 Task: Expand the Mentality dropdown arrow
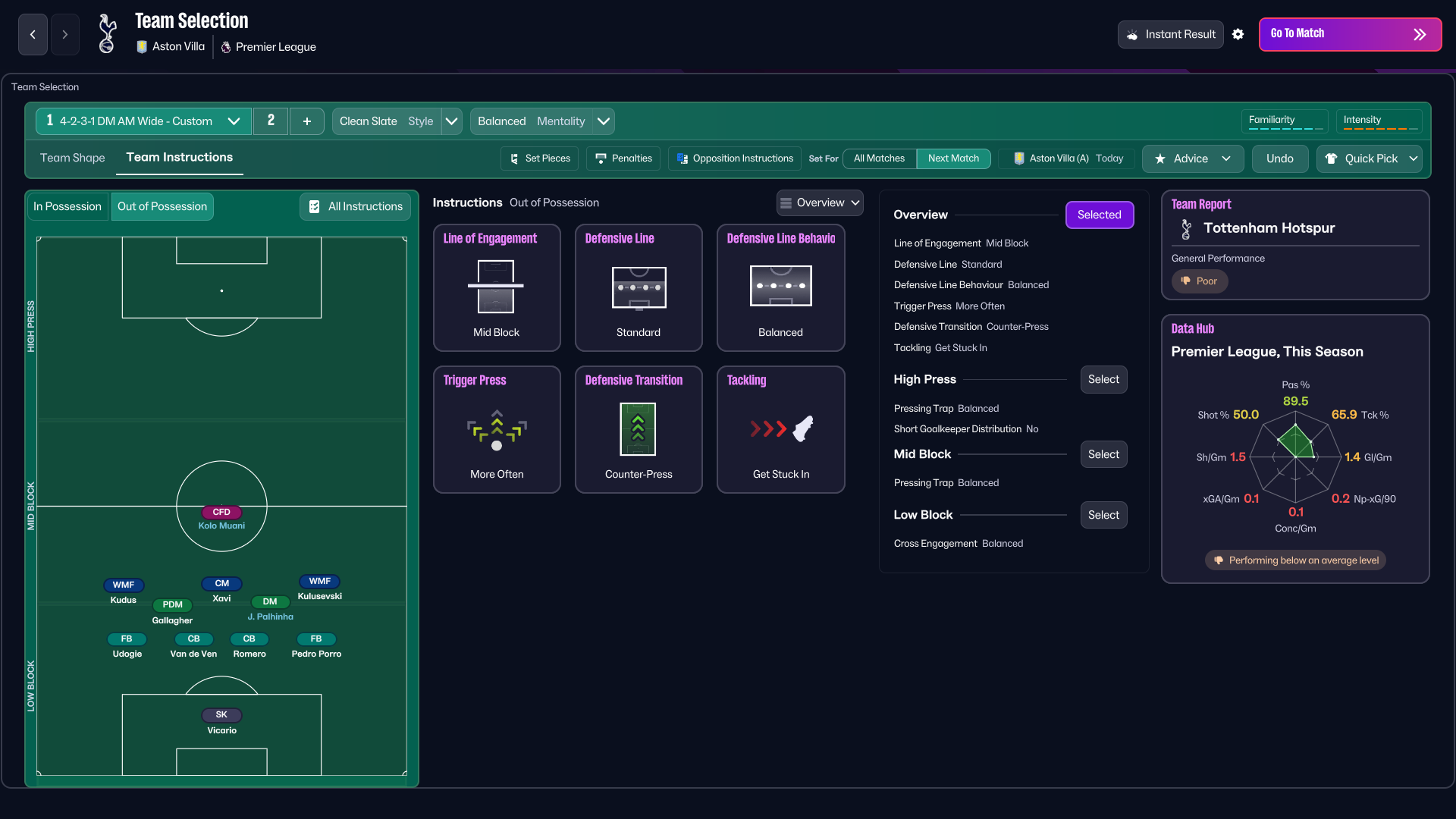(x=604, y=121)
